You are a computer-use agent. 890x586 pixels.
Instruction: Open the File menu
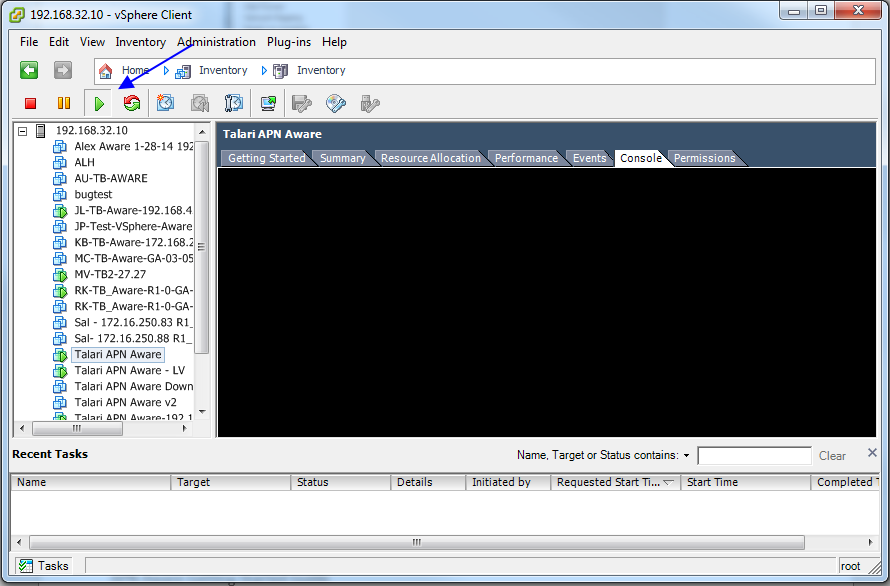pos(29,42)
